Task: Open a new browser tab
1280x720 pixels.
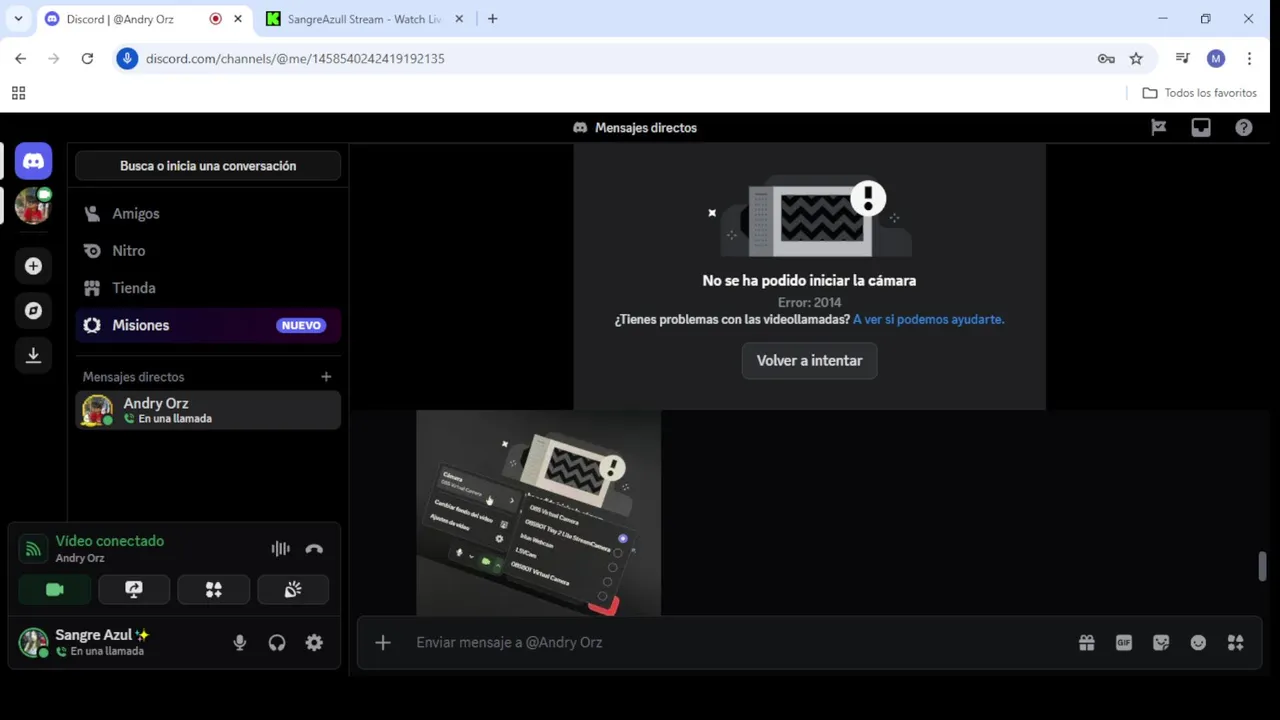Action: tap(492, 19)
